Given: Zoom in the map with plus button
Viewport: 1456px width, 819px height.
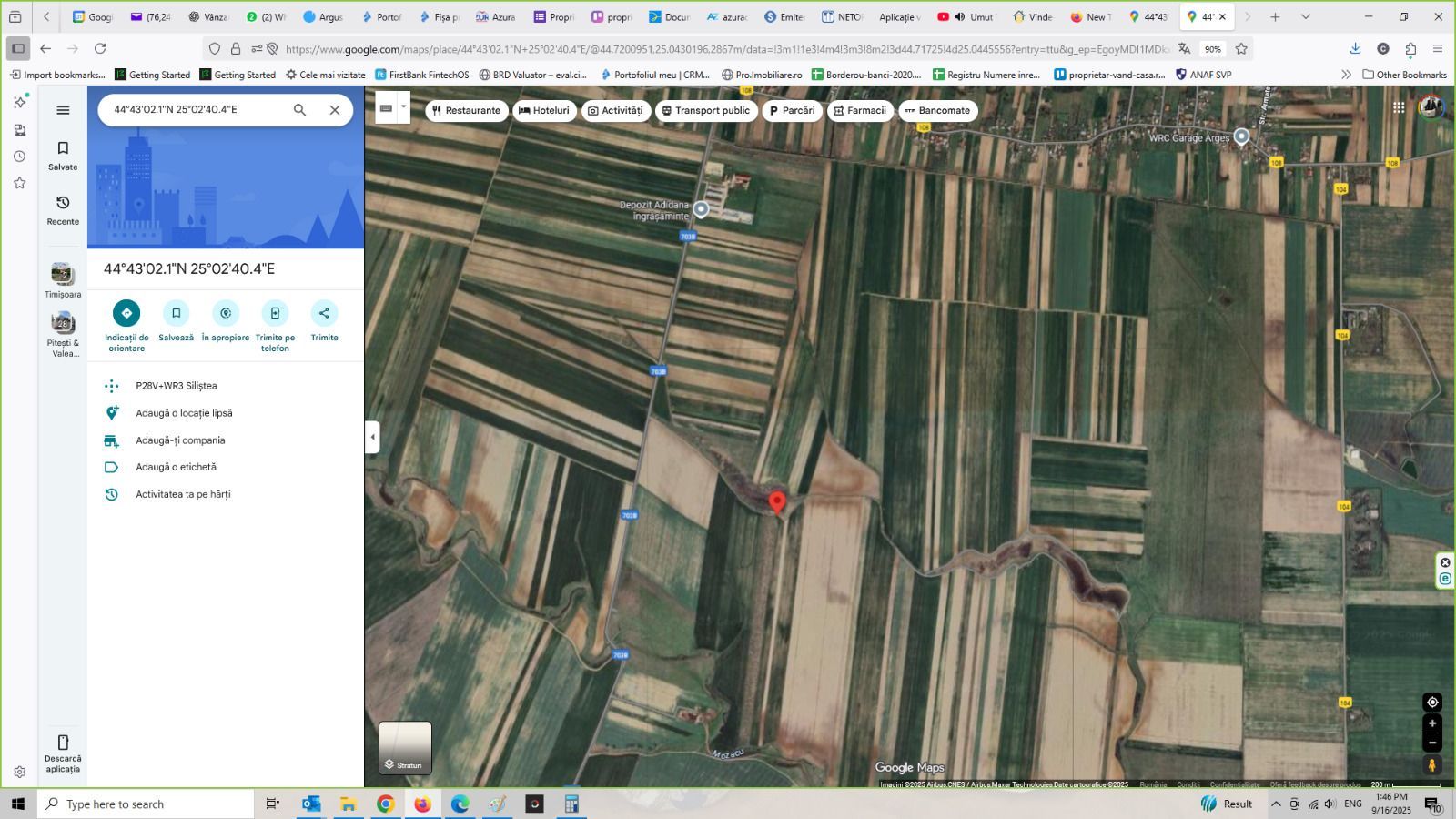Looking at the screenshot, I should (x=1432, y=723).
